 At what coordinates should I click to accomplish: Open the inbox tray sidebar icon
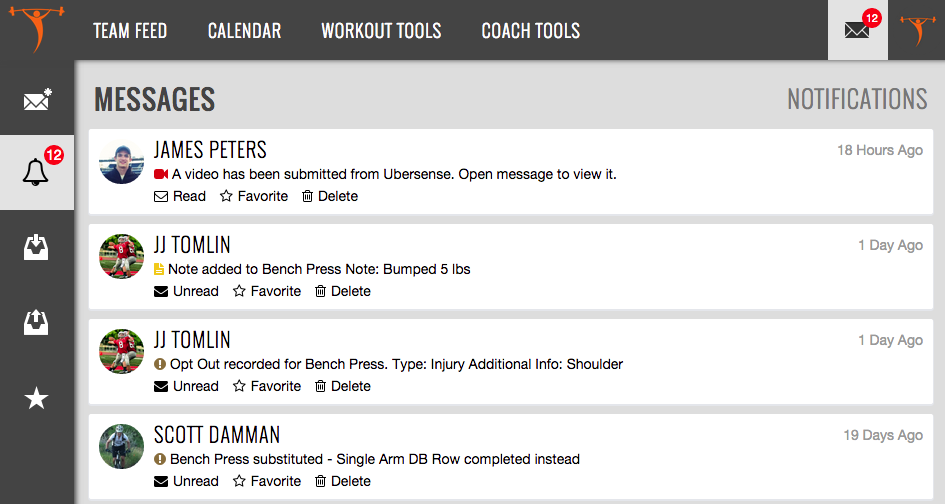click(37, 247)
